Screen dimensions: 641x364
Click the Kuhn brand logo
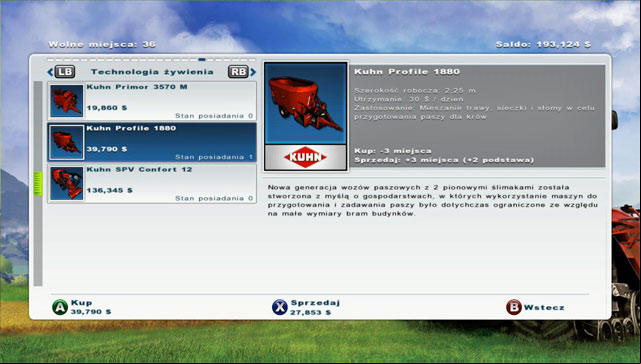coord(305,157)
